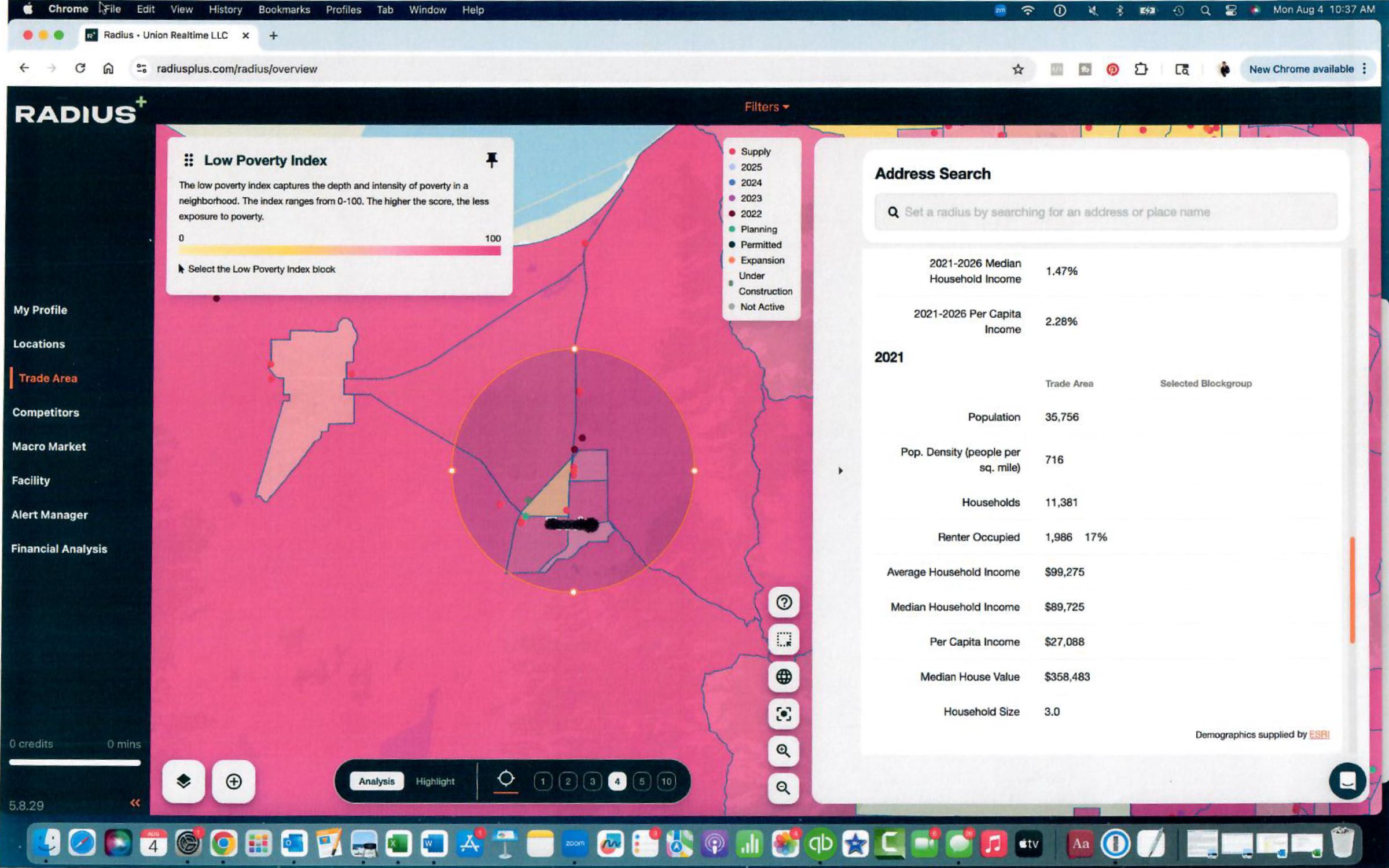
Task: Click the ESRI demographics link
Action: click(x=1319, y=734)
